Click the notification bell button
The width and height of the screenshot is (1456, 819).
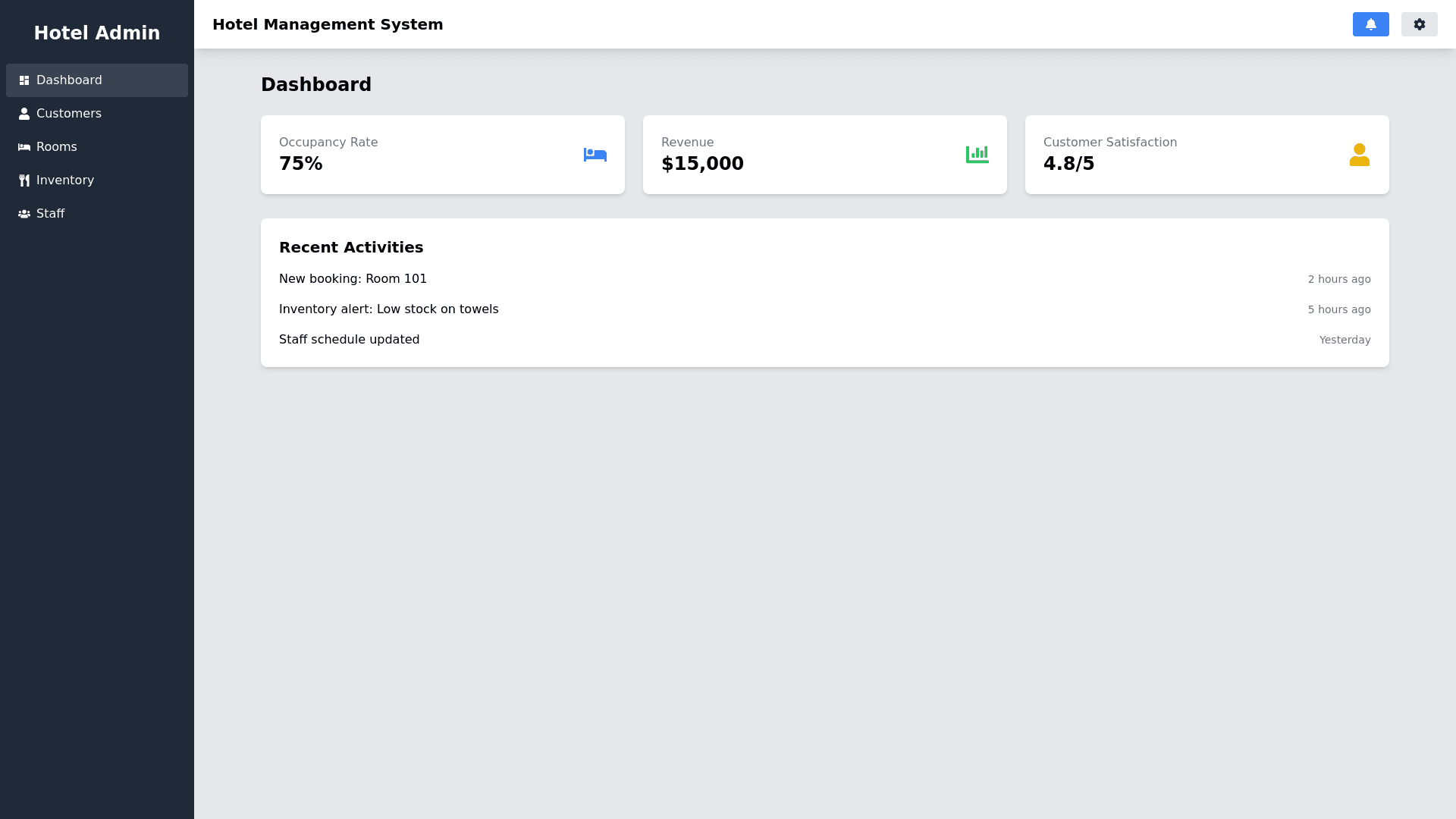1370,24
